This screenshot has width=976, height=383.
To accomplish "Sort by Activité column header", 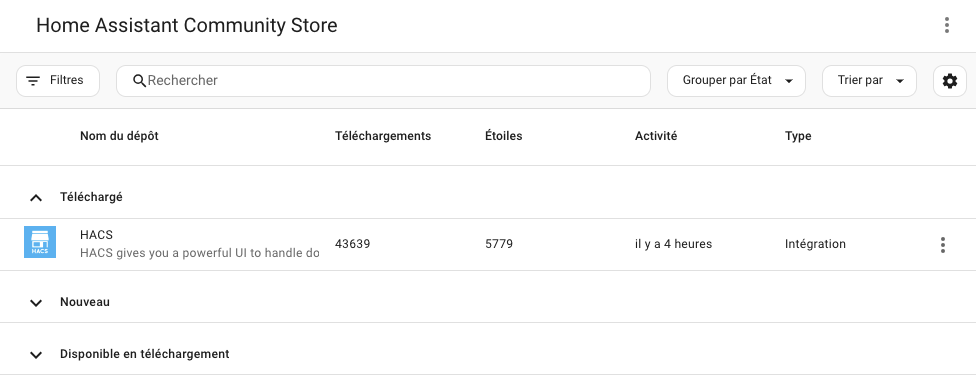I will click(656, 136).
